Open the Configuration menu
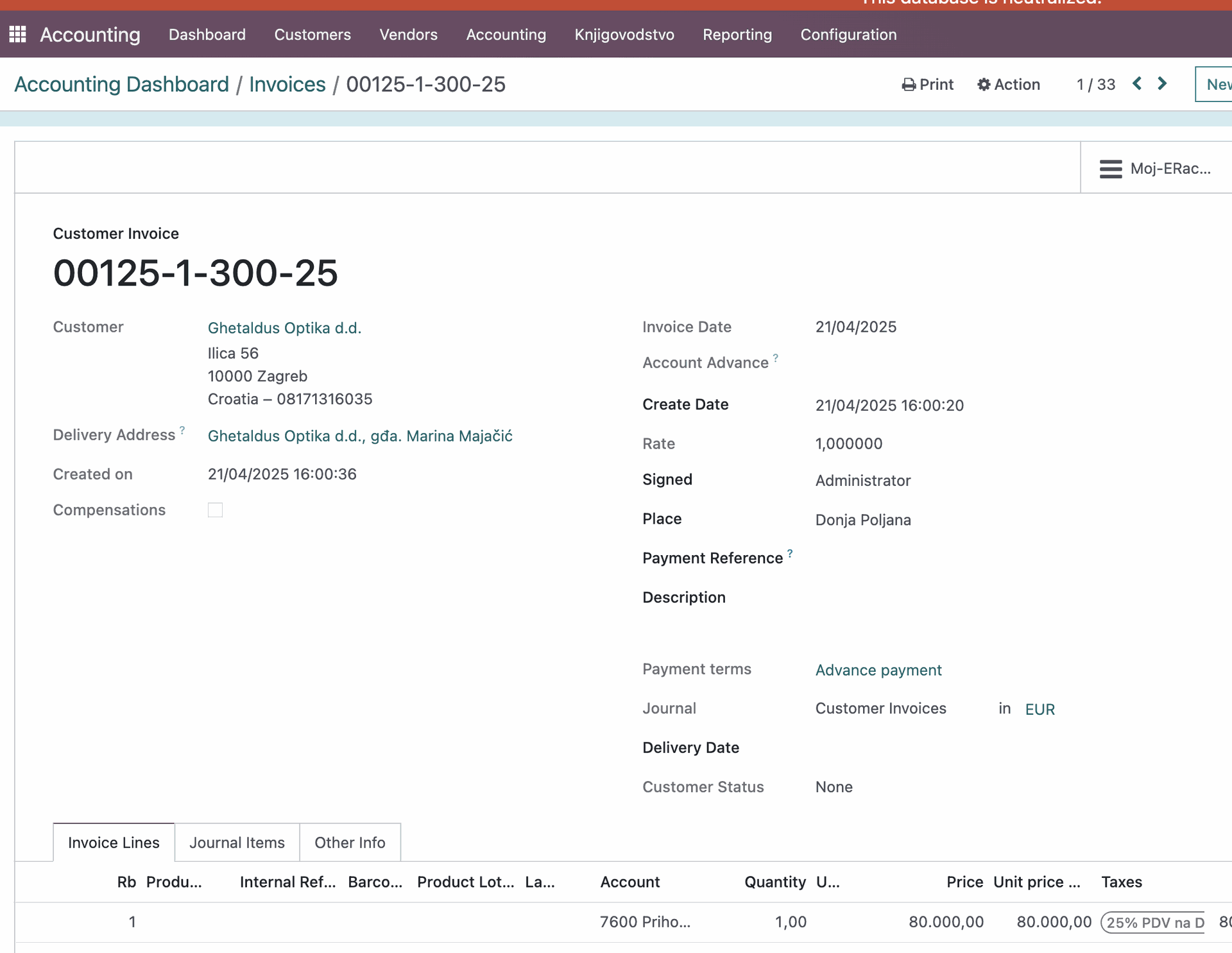The width and height of the screenshot is (1232, 953). (x=848, y=35)
